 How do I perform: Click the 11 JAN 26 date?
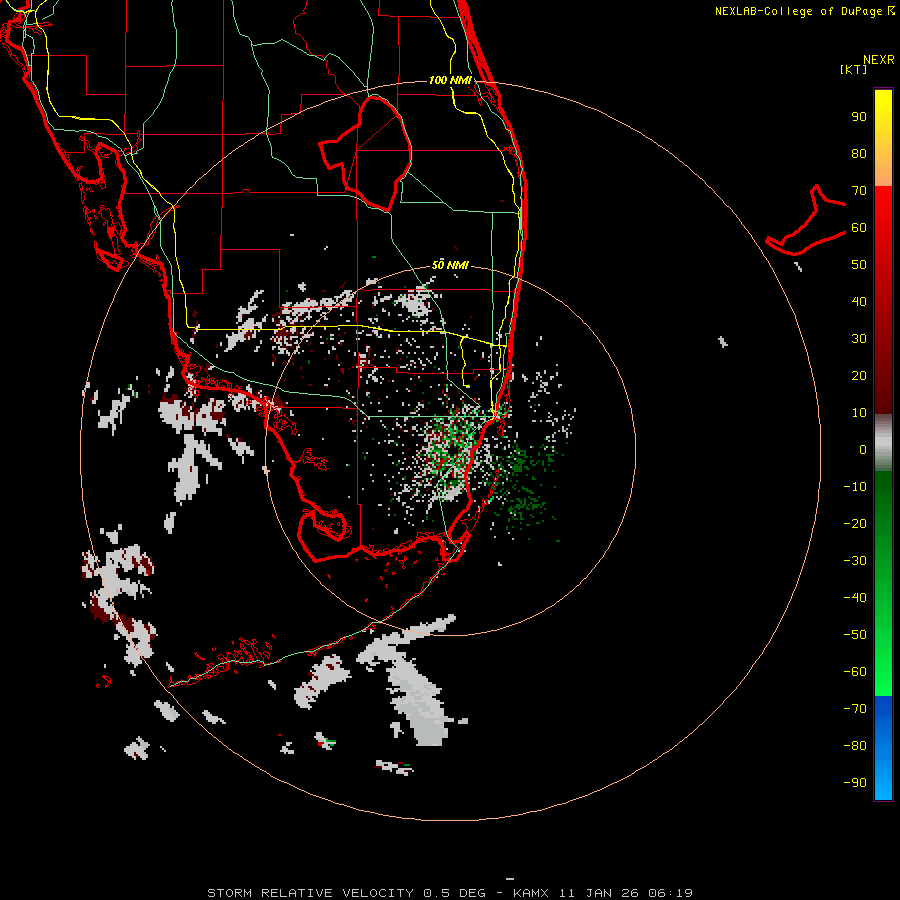click(599, 893)
